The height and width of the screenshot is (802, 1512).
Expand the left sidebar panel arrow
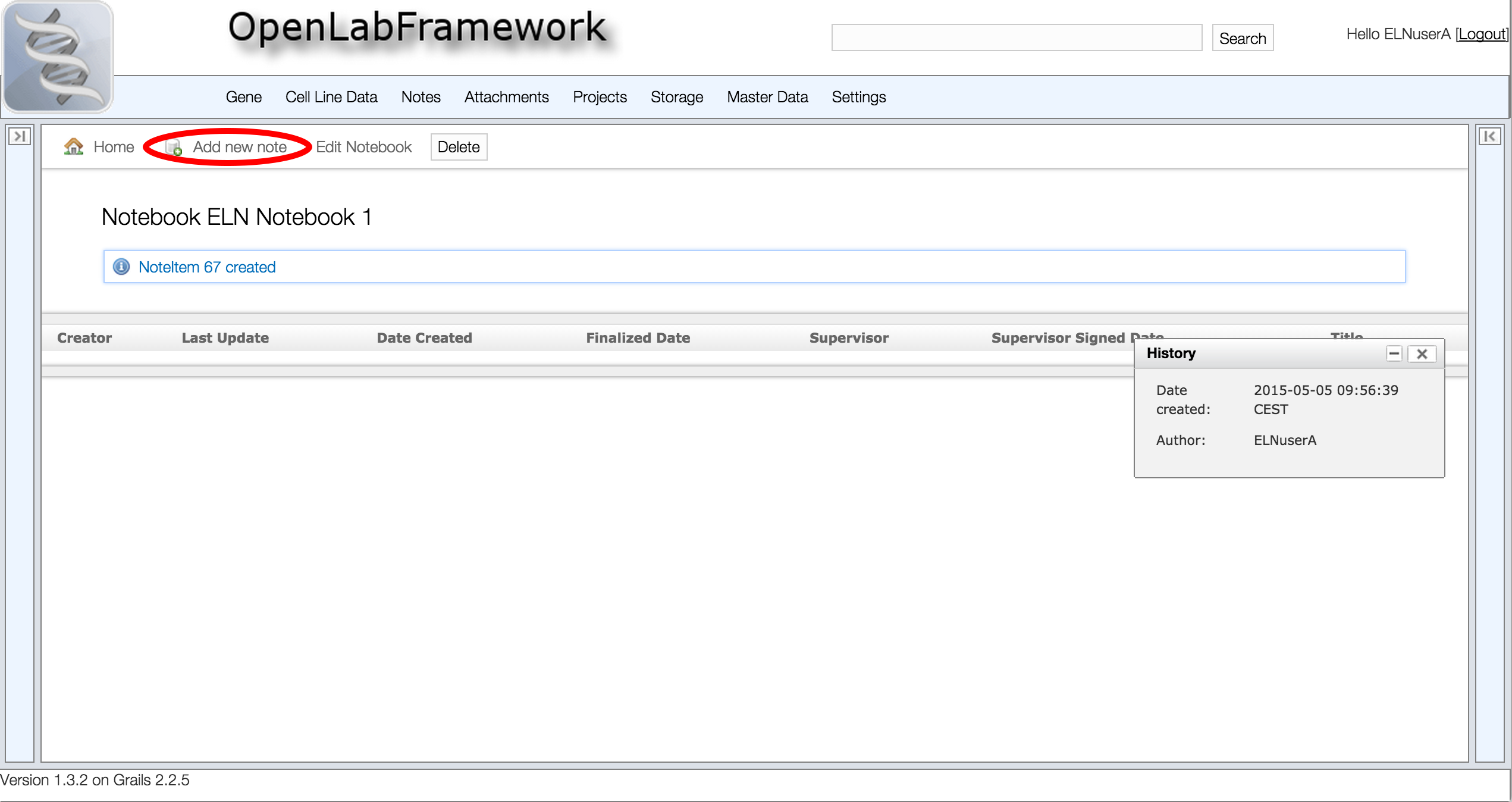pos(20,136)
